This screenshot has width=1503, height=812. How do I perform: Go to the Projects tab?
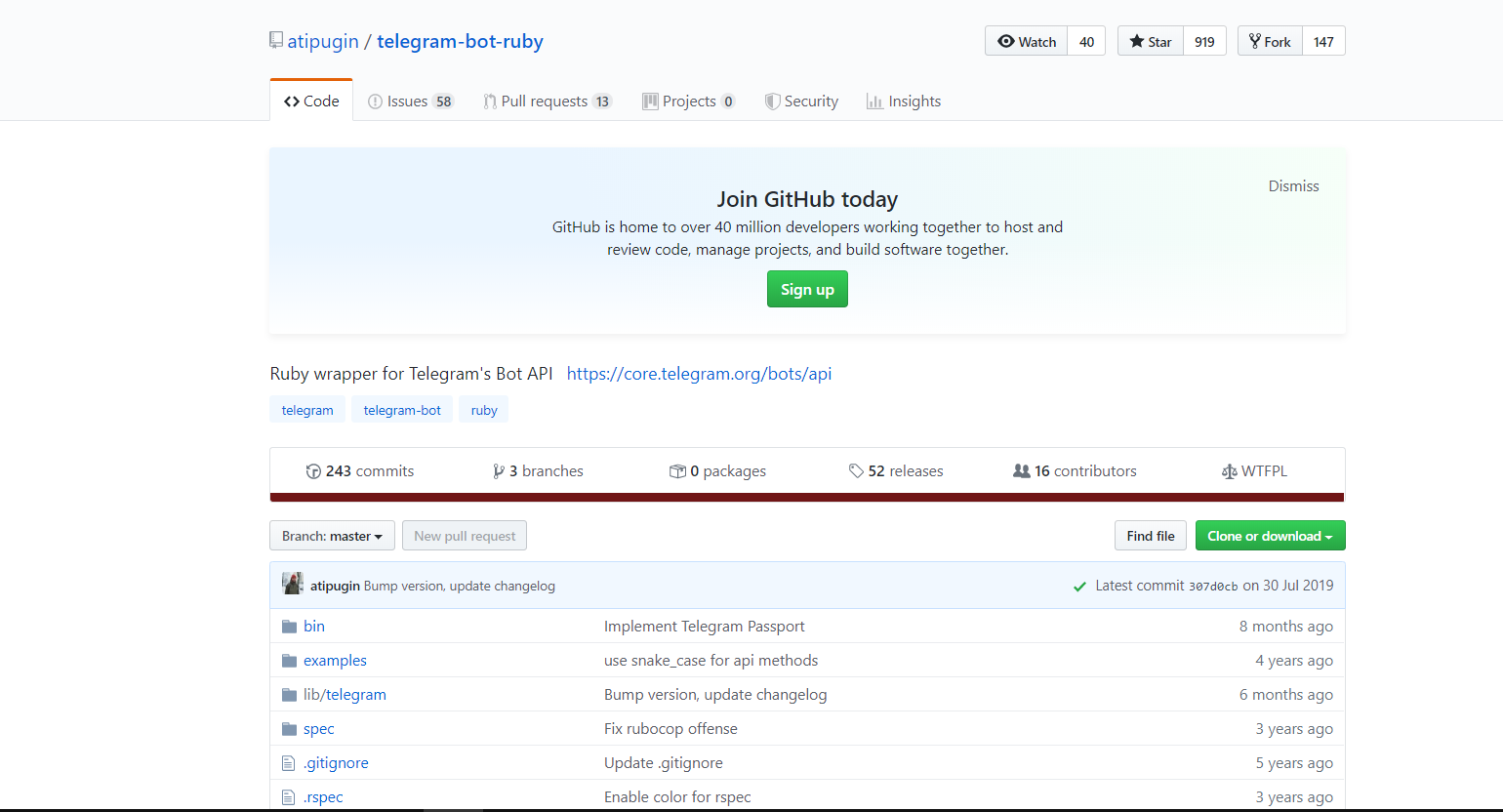689,101
